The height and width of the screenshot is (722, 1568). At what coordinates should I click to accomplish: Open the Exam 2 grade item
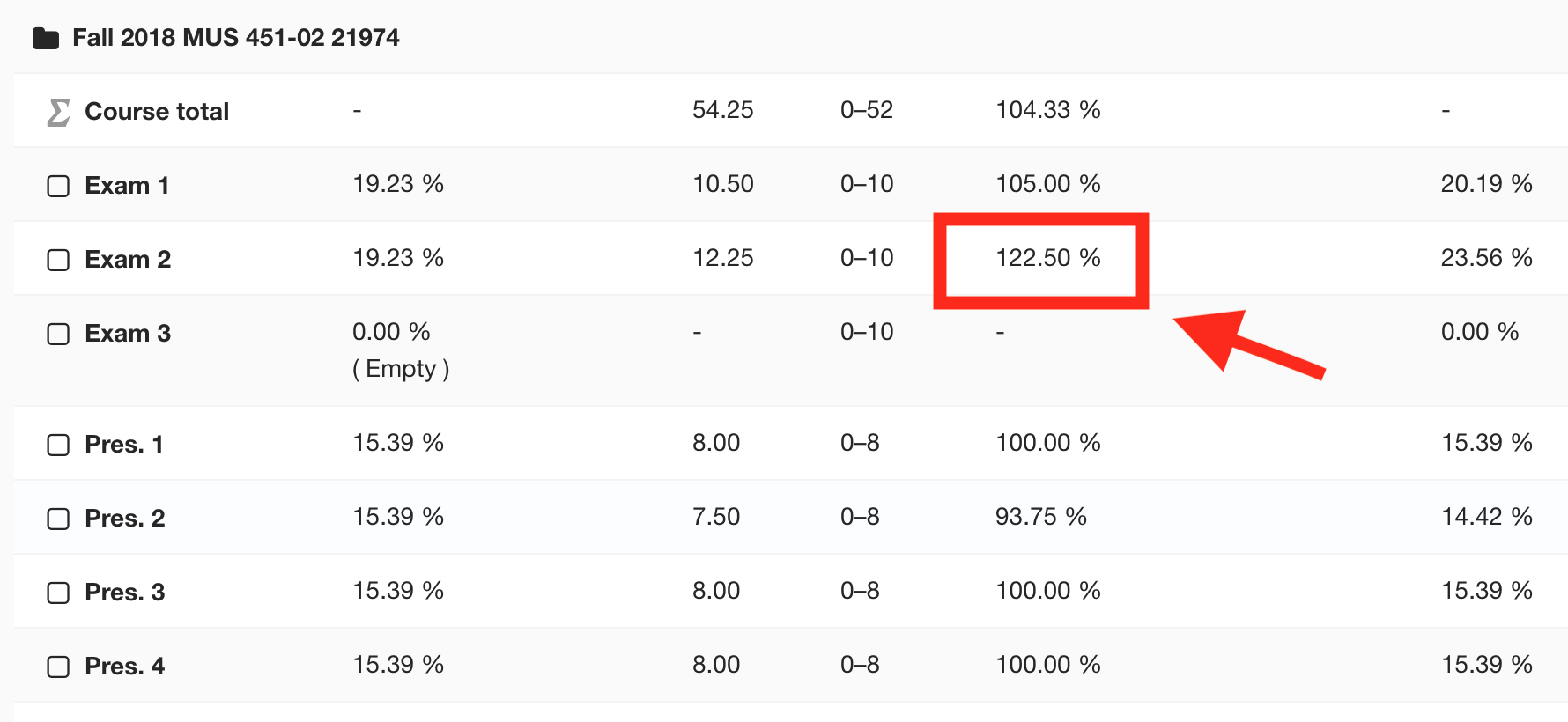coord(128,260)
